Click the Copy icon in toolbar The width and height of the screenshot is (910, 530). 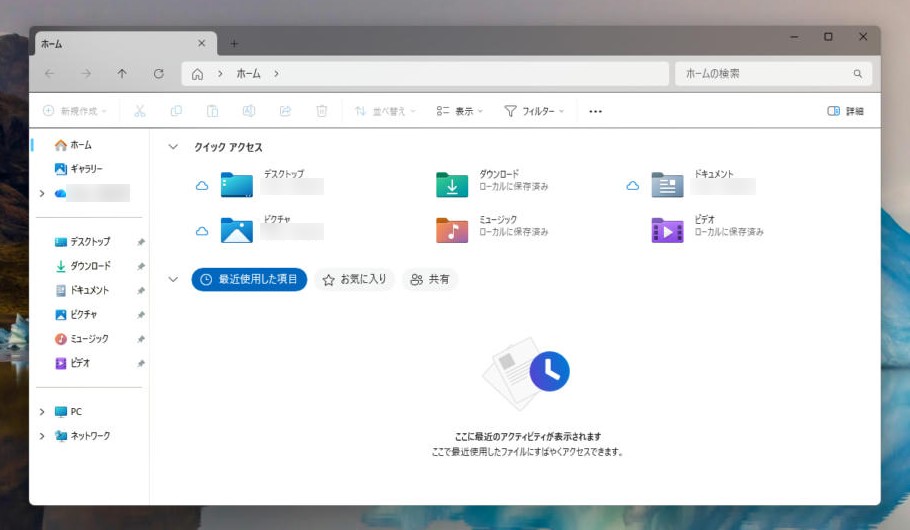coord(176,111)
